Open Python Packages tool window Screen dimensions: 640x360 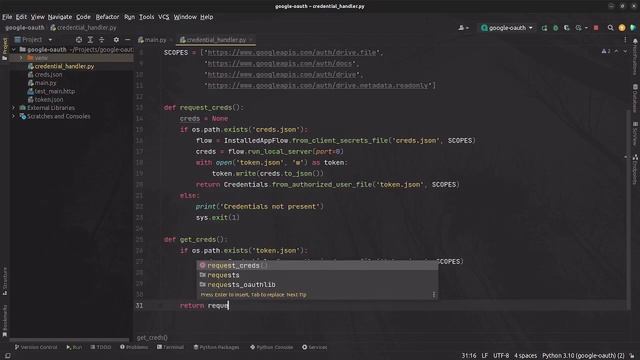click(216, 347)
